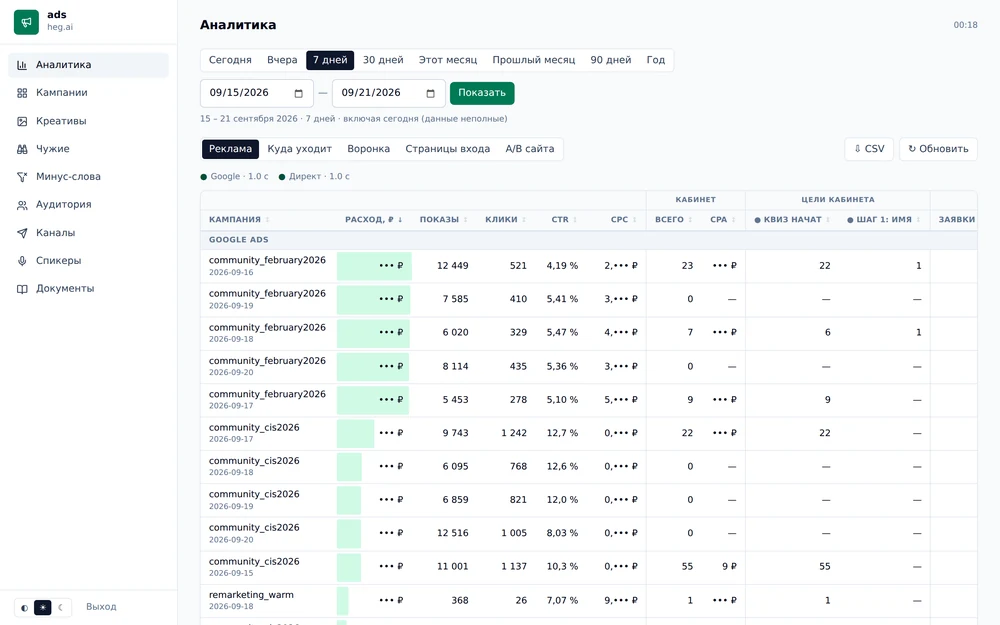Sort table by Клики column

506,219
